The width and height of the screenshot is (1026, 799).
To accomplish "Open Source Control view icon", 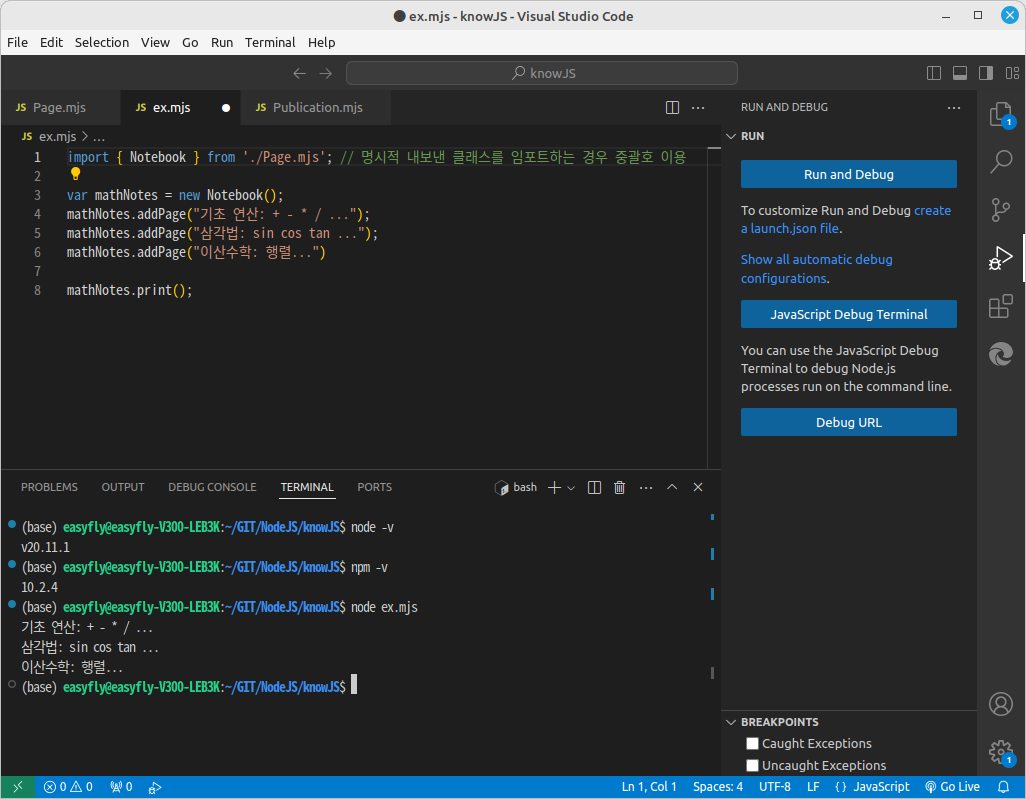I will (1000, 210).
